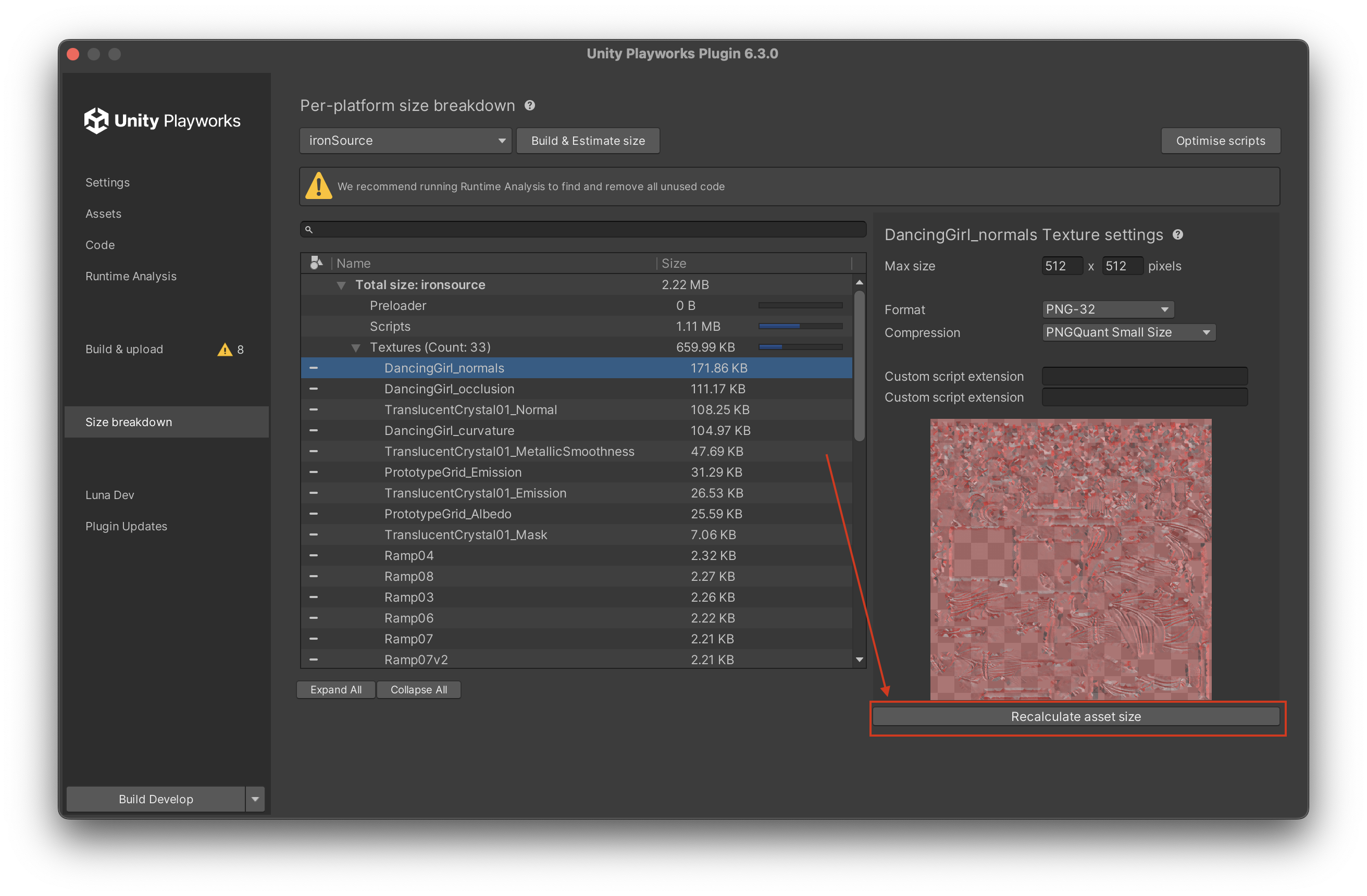Toggle minus icon beside DancingGirl_occlusion

click(314, 389)
